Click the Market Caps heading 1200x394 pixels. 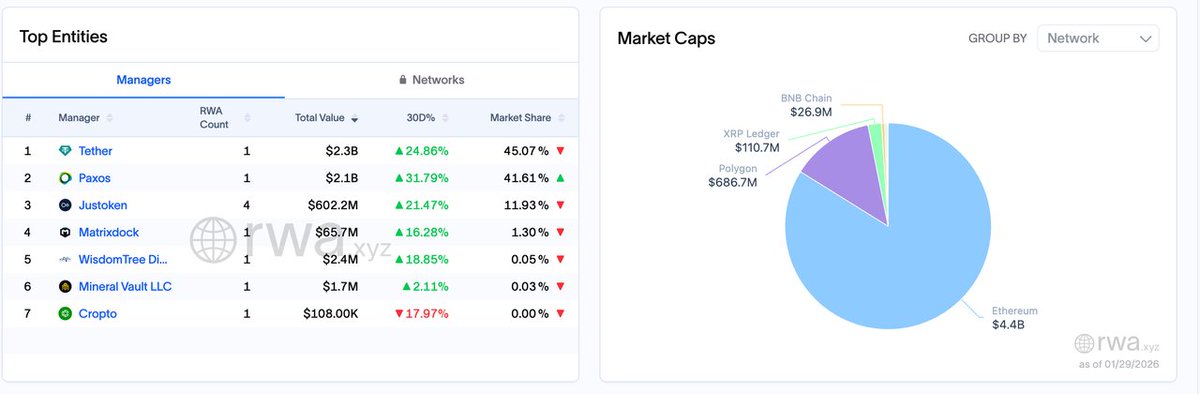pos(666,39)
